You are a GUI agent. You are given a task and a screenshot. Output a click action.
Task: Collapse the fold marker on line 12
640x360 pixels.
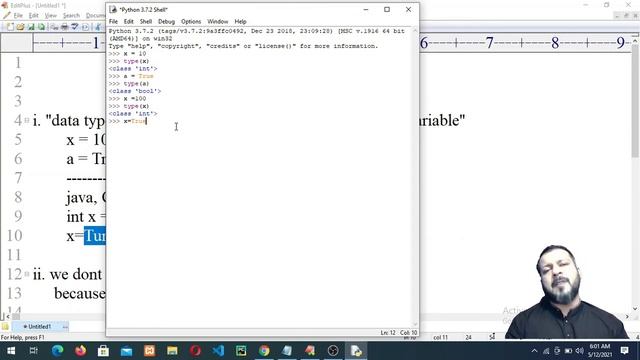tap(27, 274)
